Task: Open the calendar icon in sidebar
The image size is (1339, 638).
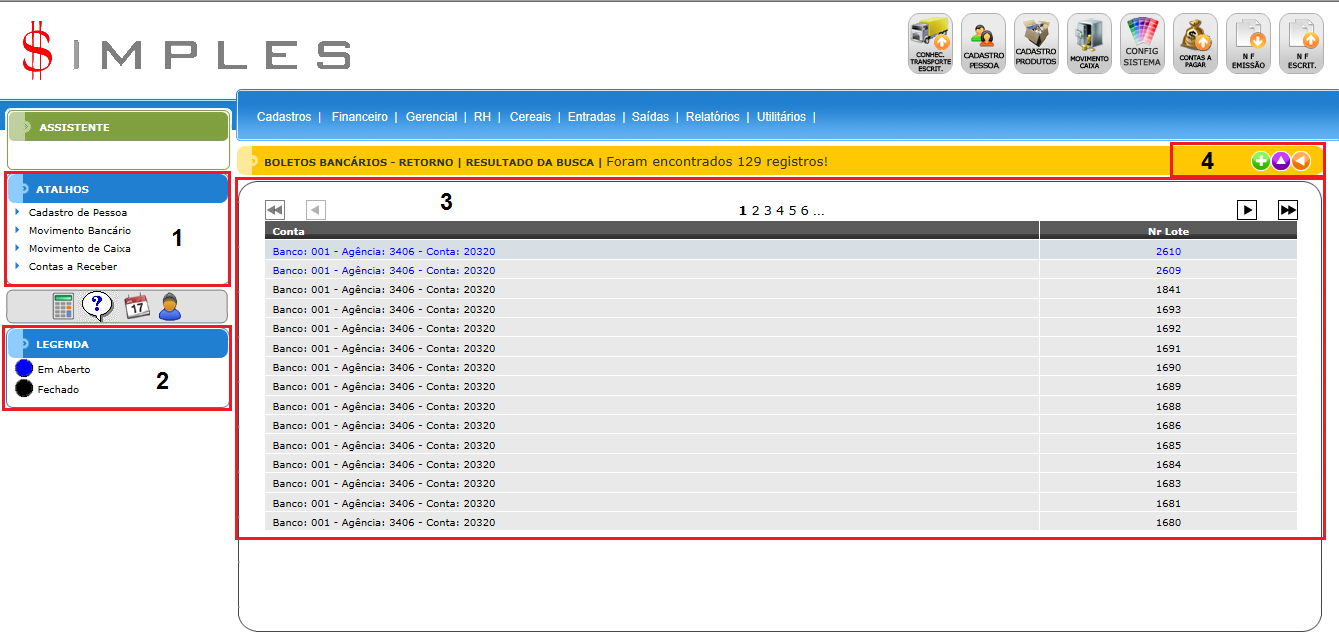Action: [x=136, y=306]
